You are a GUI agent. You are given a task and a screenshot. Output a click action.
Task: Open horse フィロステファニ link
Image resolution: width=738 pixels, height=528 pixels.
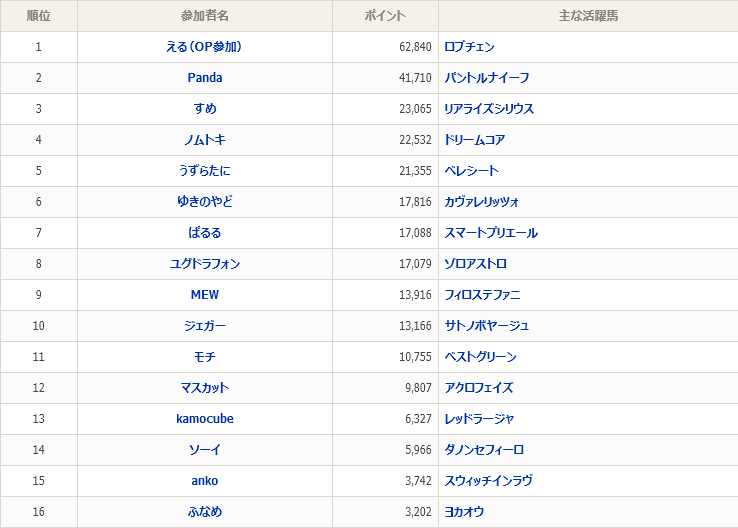[482, 295]
